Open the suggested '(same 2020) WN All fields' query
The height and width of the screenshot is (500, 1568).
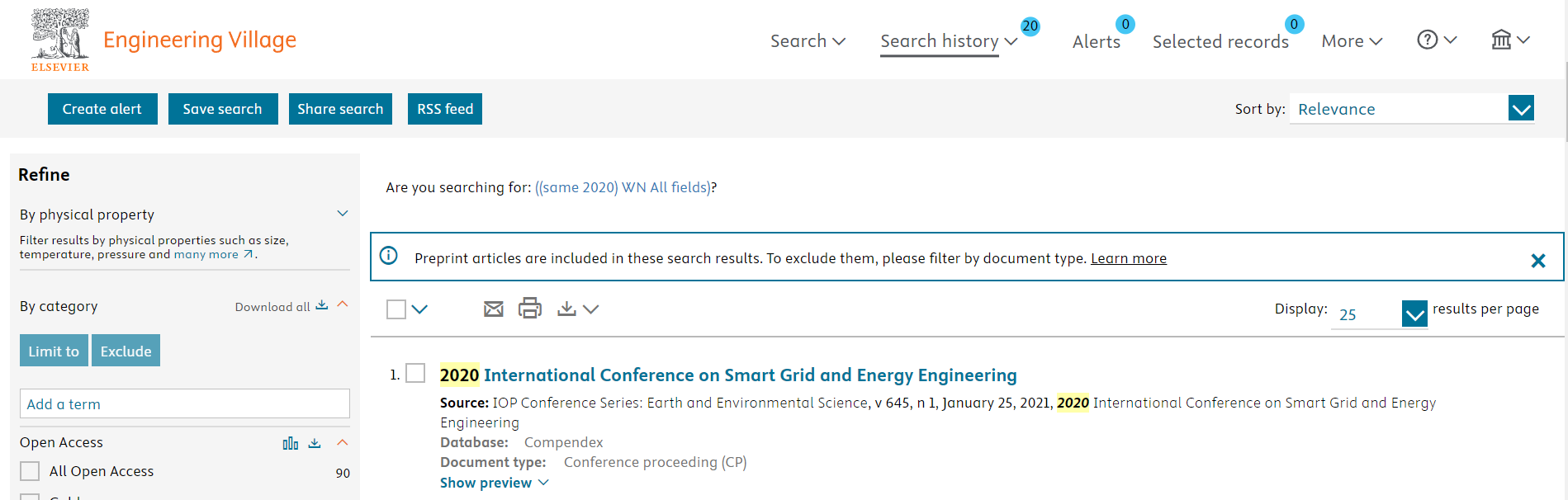click(623, 187)
